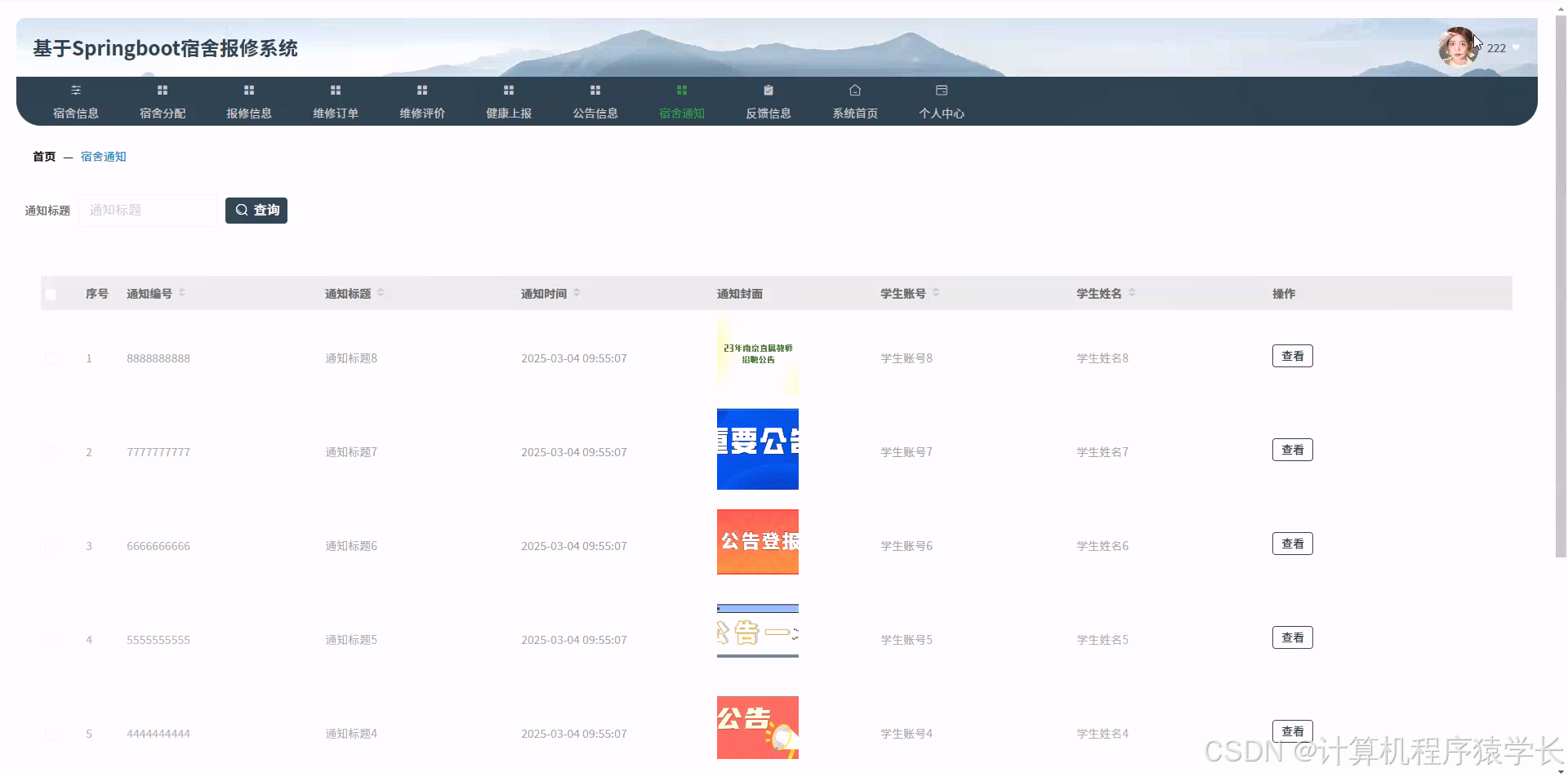This screenshot has height=777, width=1568.
Task: Click the 反馈信息 clipboard icon
Action: point(768,90)
